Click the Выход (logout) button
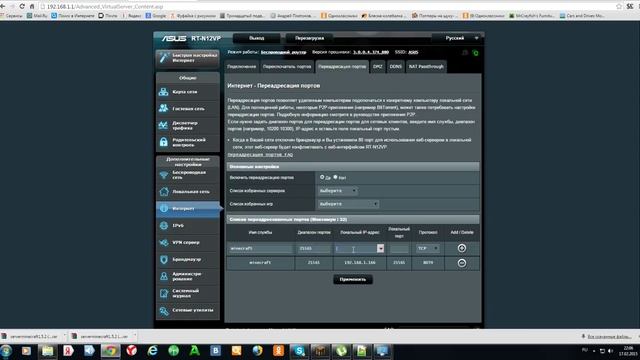This screenshot has height=360, width=640. tap(256, 38)
